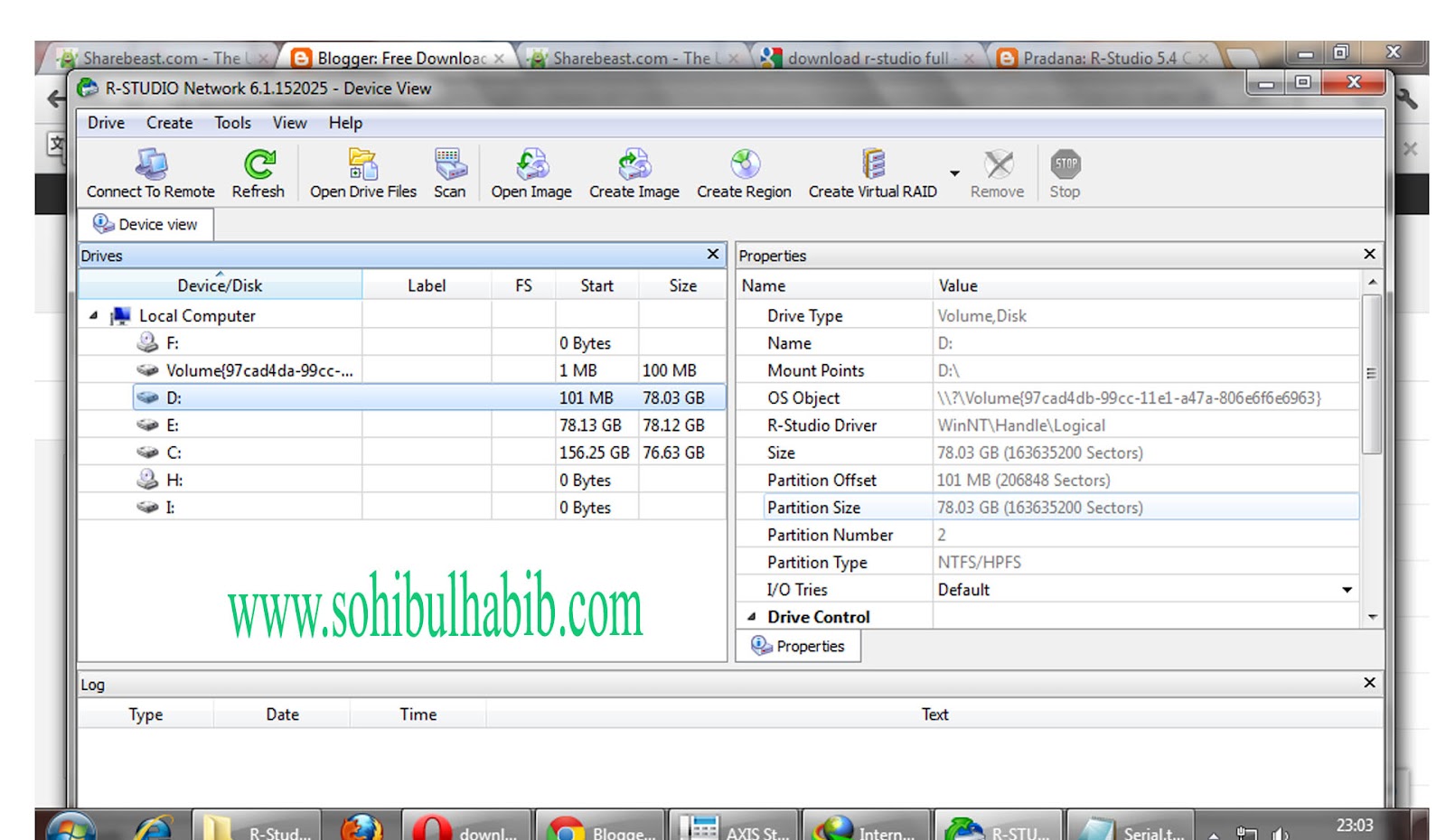The height and width of the screenshot is (840, 1446).
Task: Open the Create menu
Action: [170, 123]
